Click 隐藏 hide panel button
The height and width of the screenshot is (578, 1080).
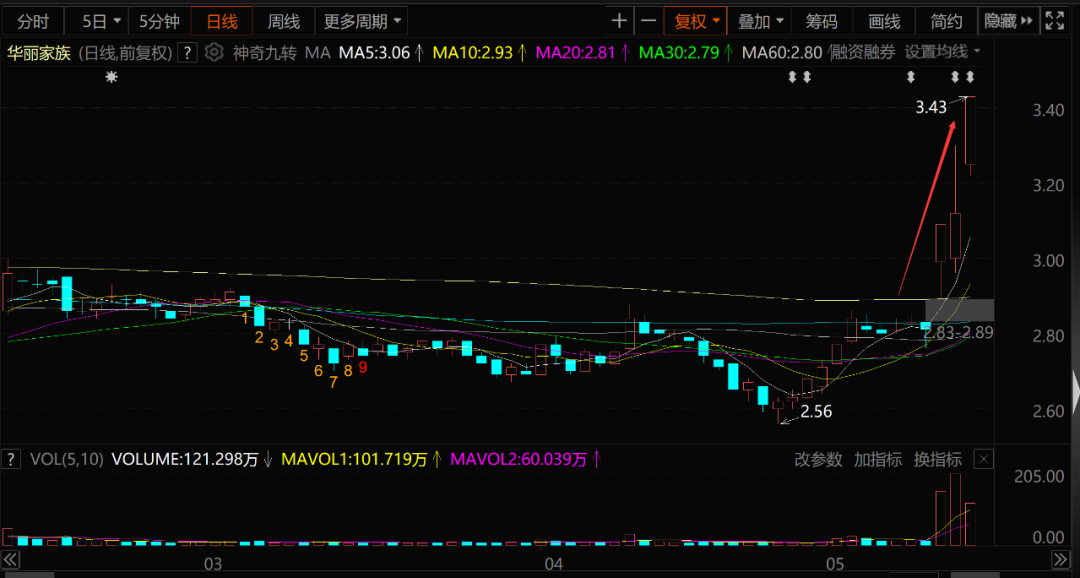coord(1008,21)
